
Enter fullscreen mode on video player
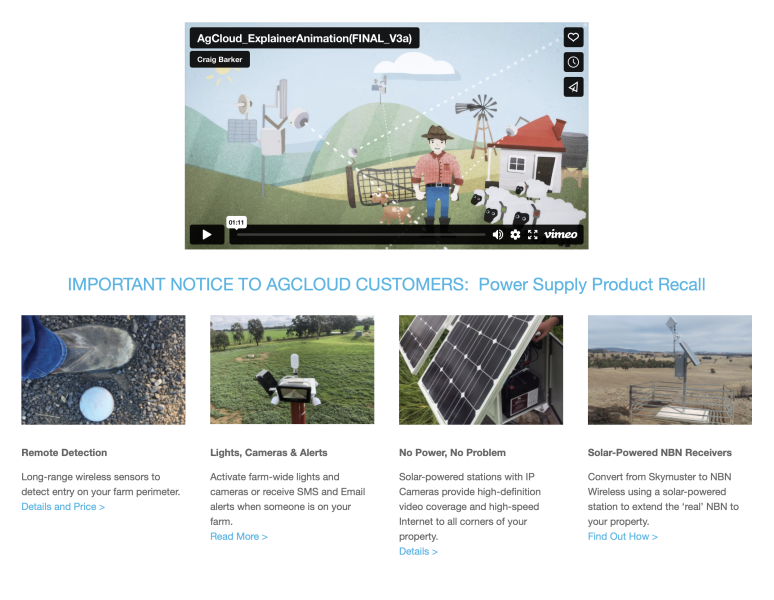[533, 235]
